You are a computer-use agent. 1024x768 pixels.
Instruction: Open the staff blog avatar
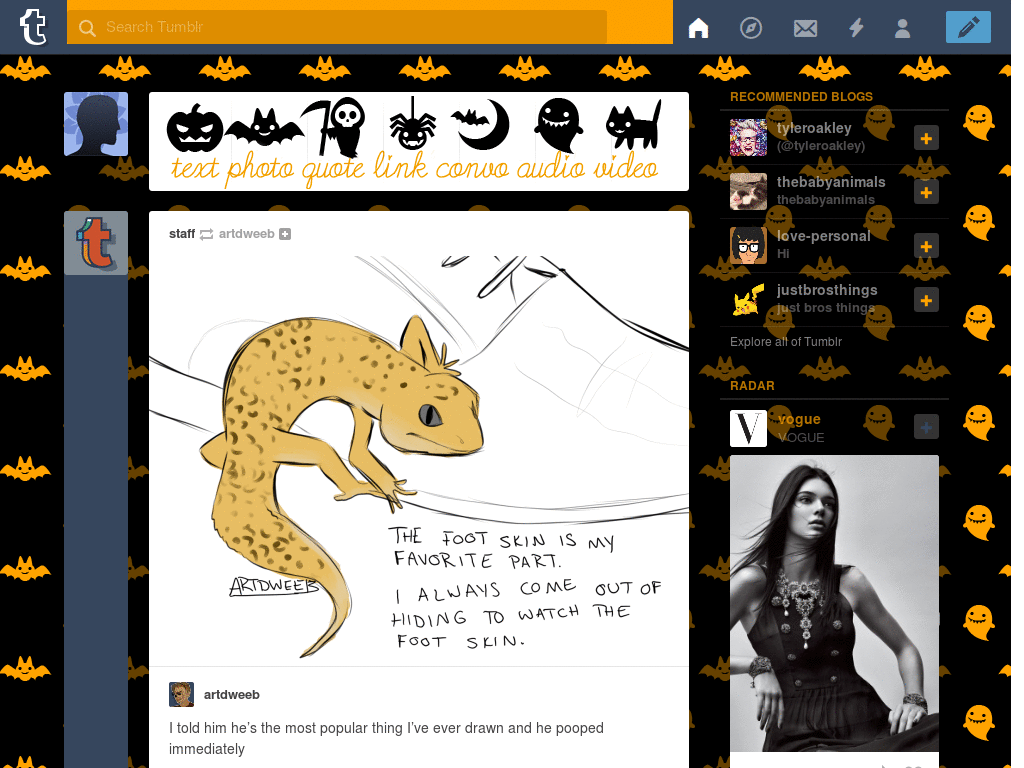(x=96, y=243)
